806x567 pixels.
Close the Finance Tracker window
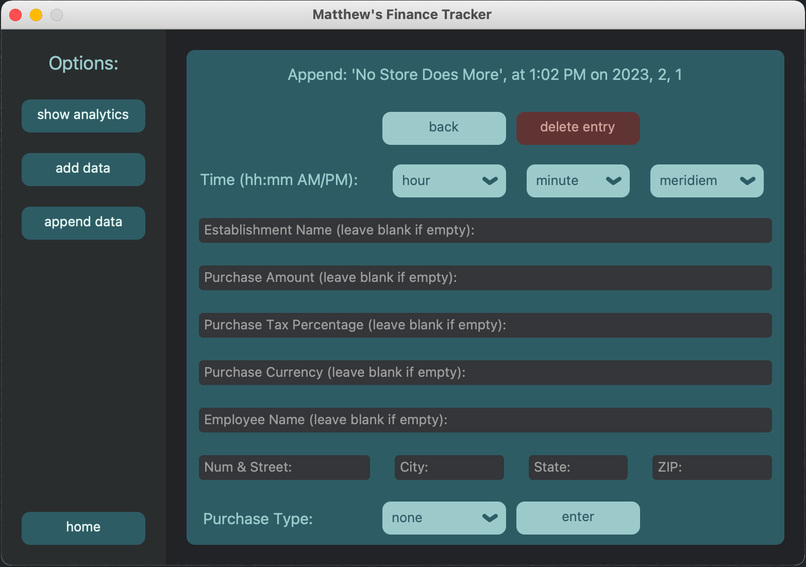pyautogui.click(x=15, y=15)
